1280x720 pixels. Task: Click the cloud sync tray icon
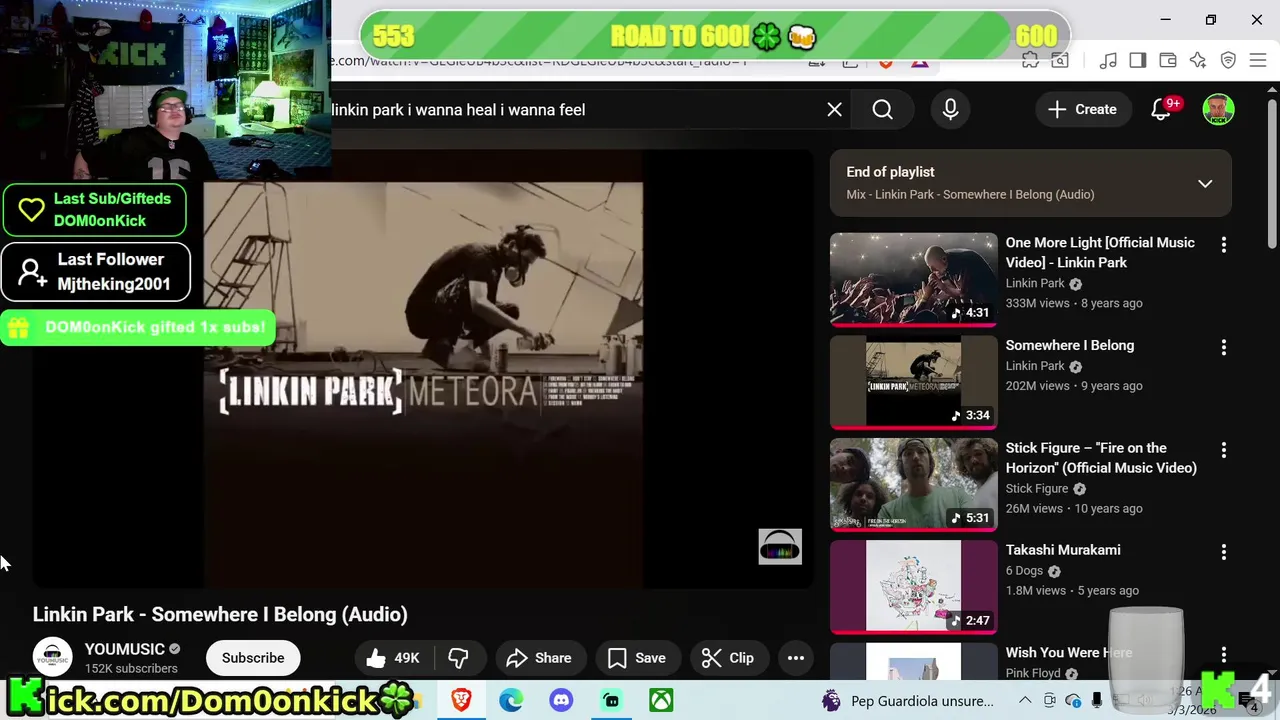(x=1073, y=701)
